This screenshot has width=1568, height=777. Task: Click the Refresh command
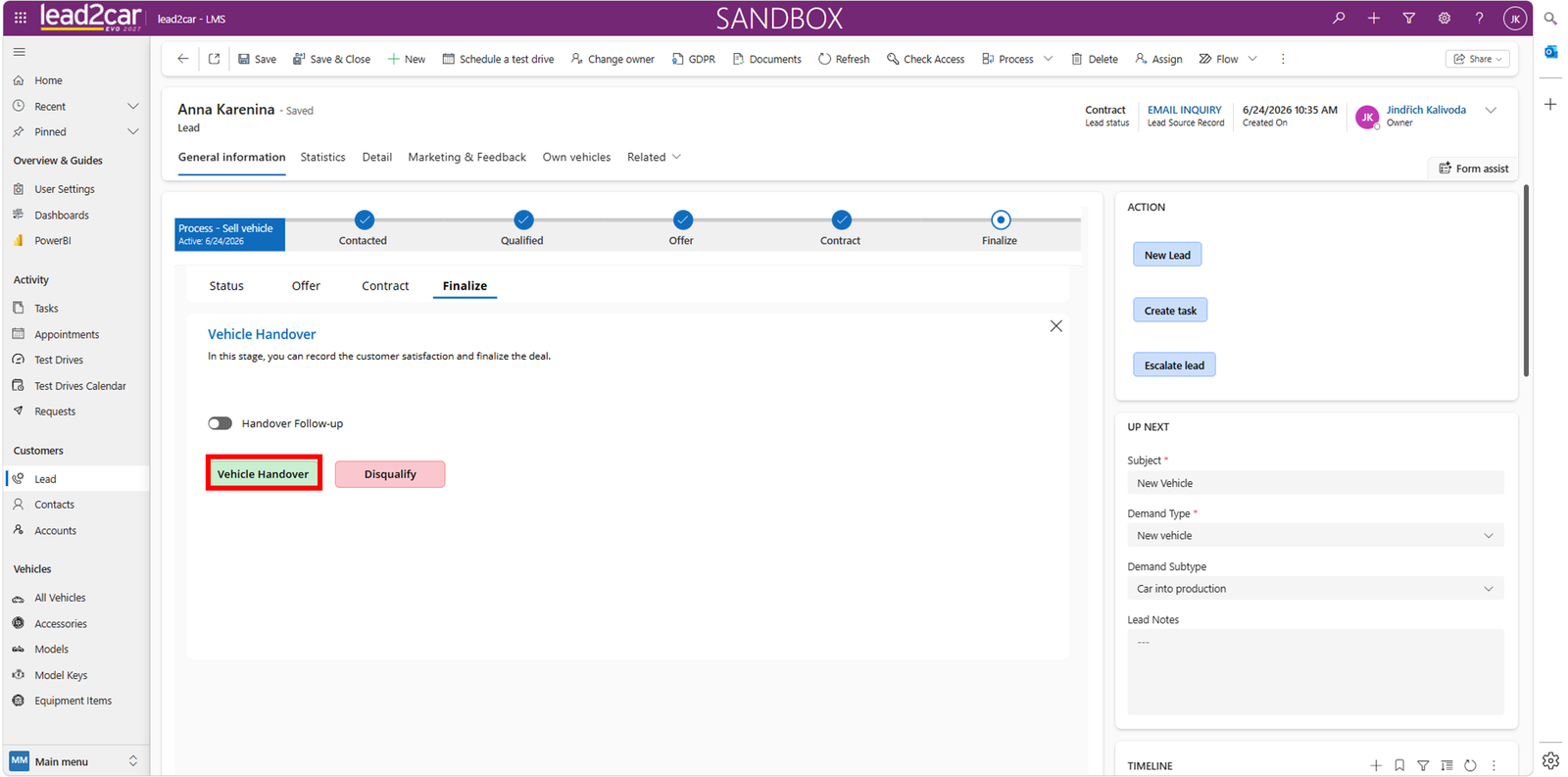click(x=844, y=59)
